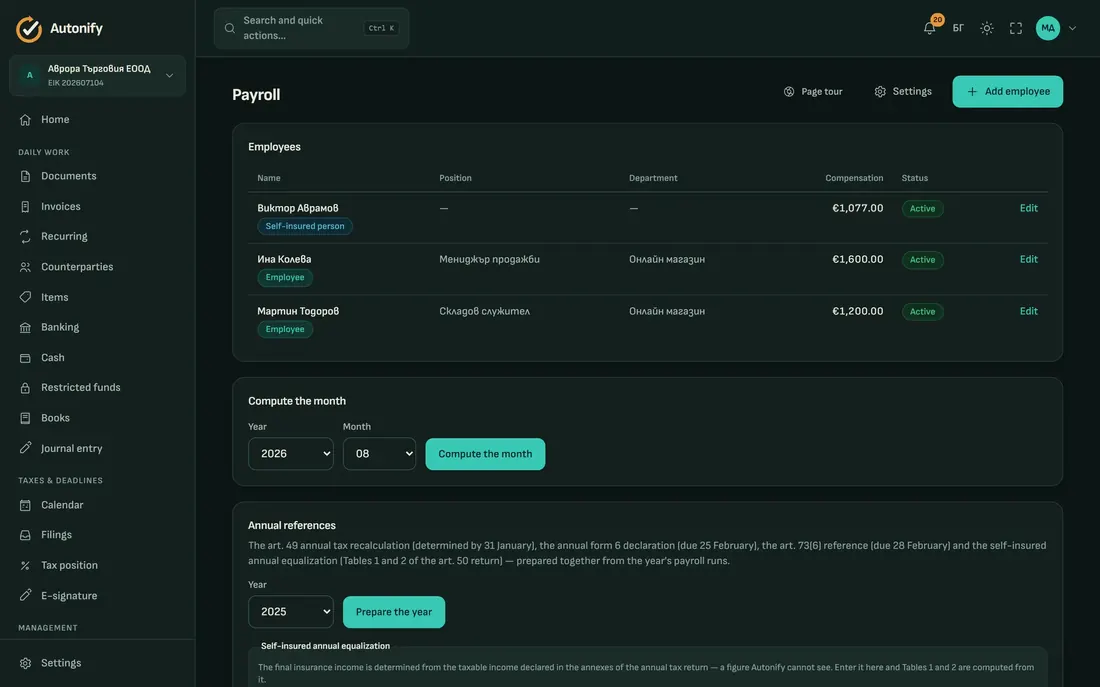Click the Books icon
The width and height of the screenshot is (1100, 687).
[x=25, y=418]
